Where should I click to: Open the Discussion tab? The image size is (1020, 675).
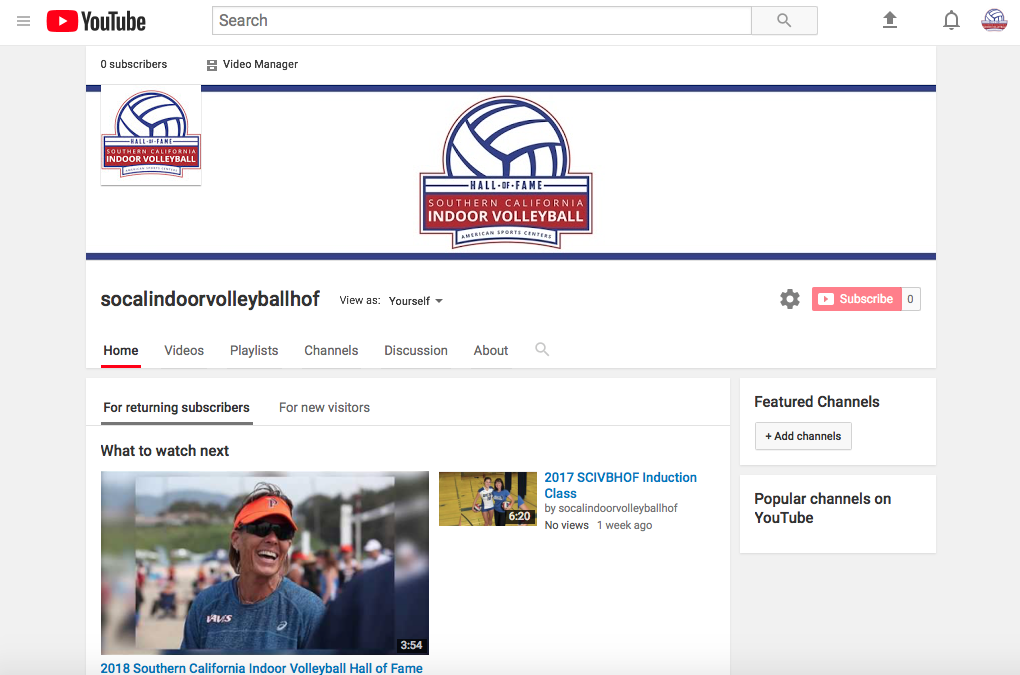click(x=416, y=351)
